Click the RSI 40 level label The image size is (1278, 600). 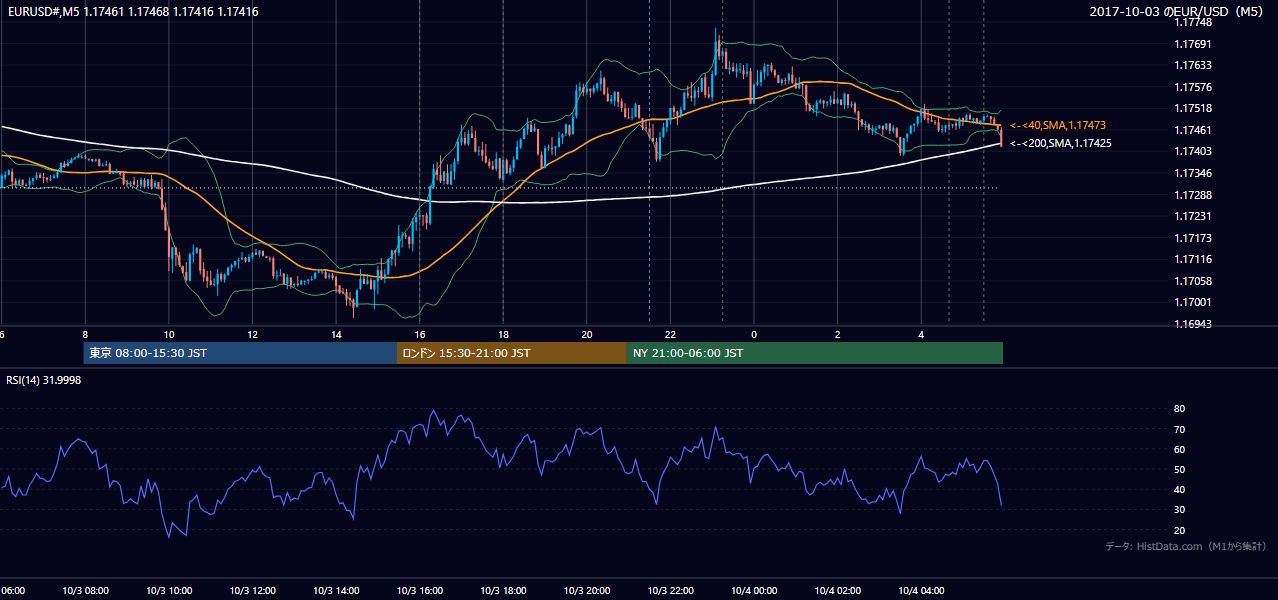1179,489
